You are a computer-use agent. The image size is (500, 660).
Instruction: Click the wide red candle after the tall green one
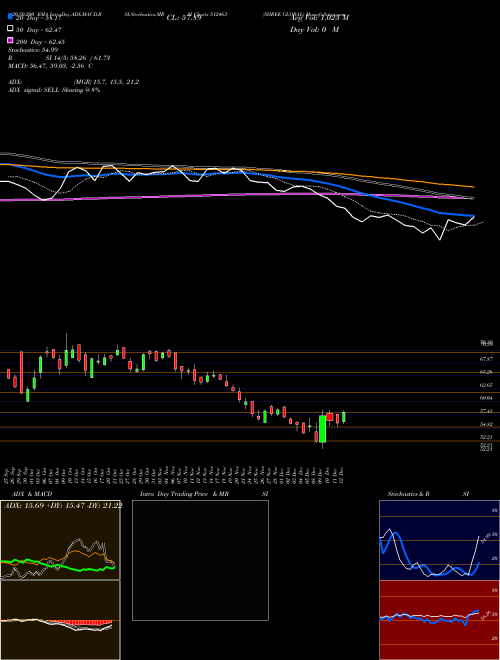(330, 417)
